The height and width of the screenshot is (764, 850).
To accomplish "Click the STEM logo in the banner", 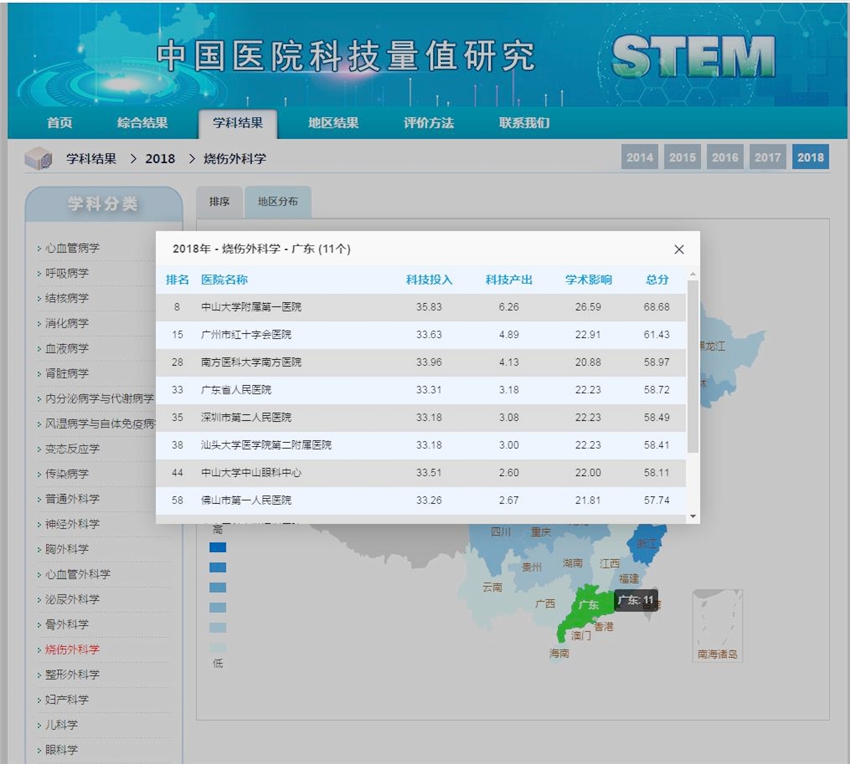I will pos(693,56).
